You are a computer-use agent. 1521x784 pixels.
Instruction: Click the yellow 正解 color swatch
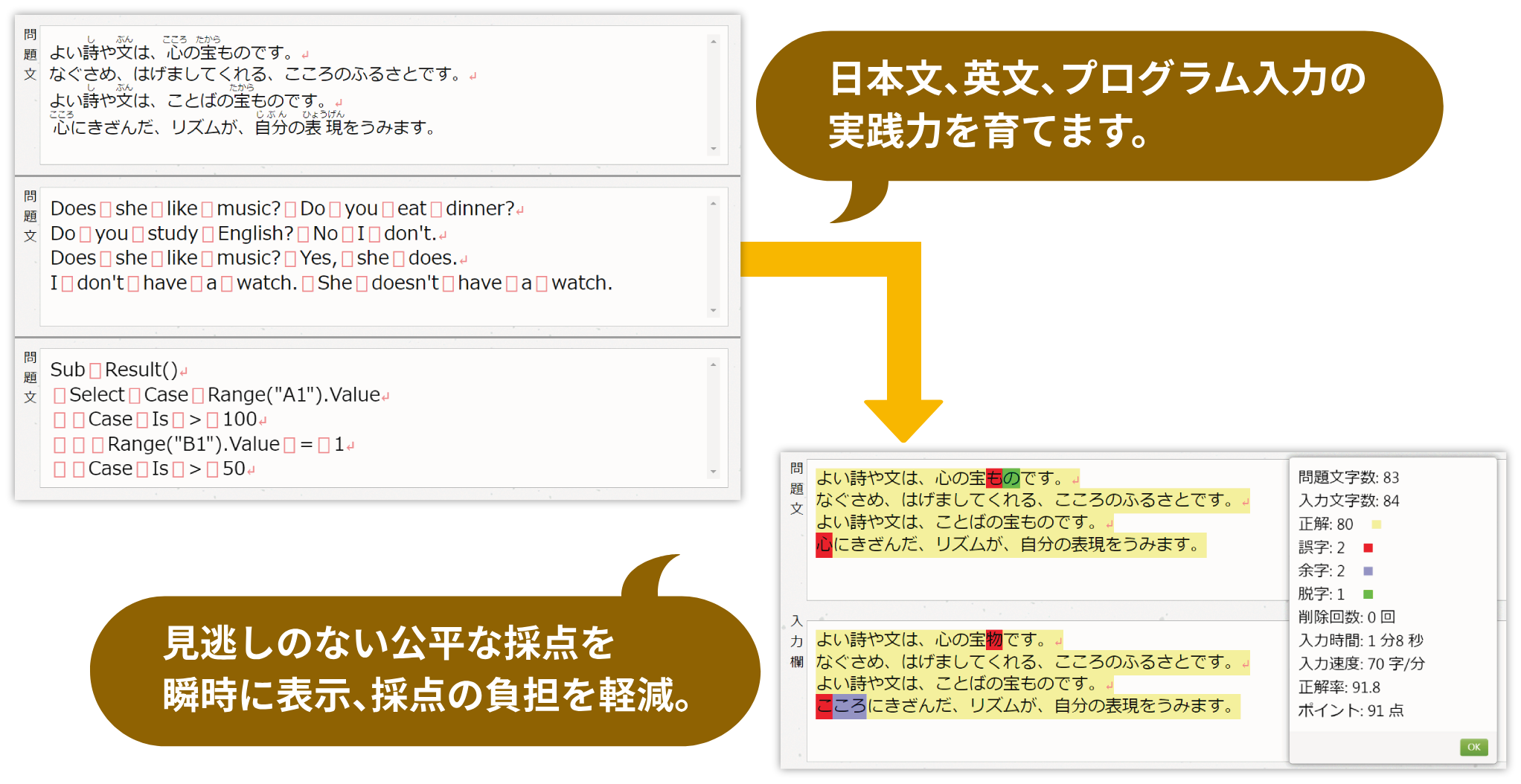1376,524
